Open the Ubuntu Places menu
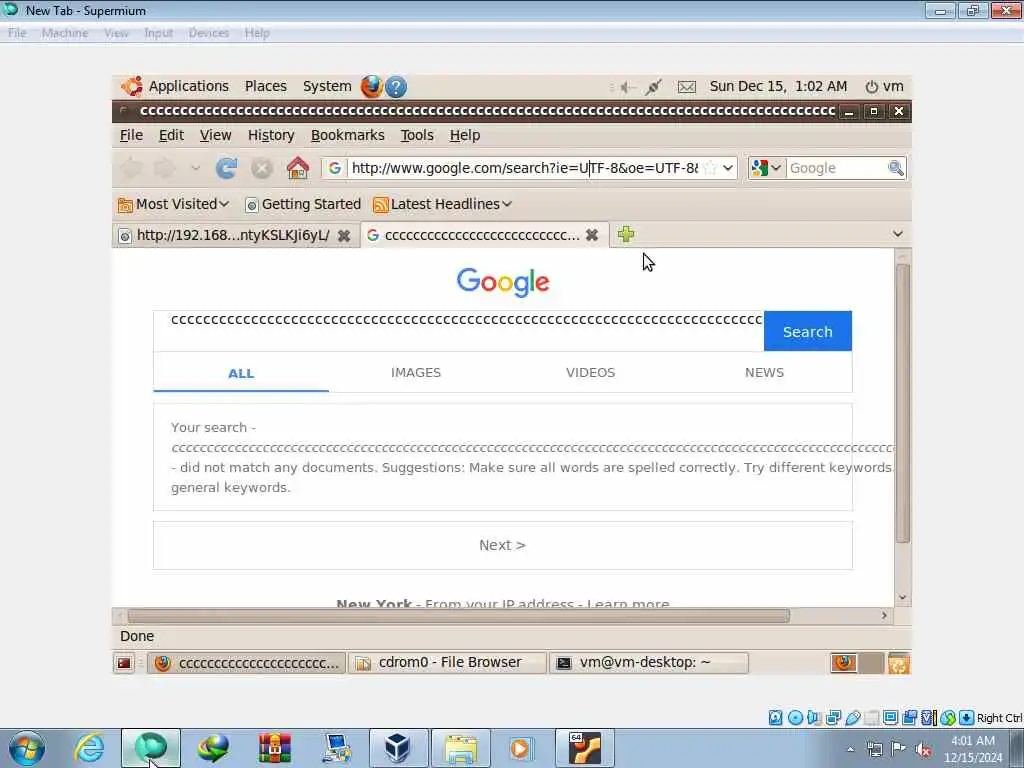Viewport: 1024px width, 768px height. (266, 86)
